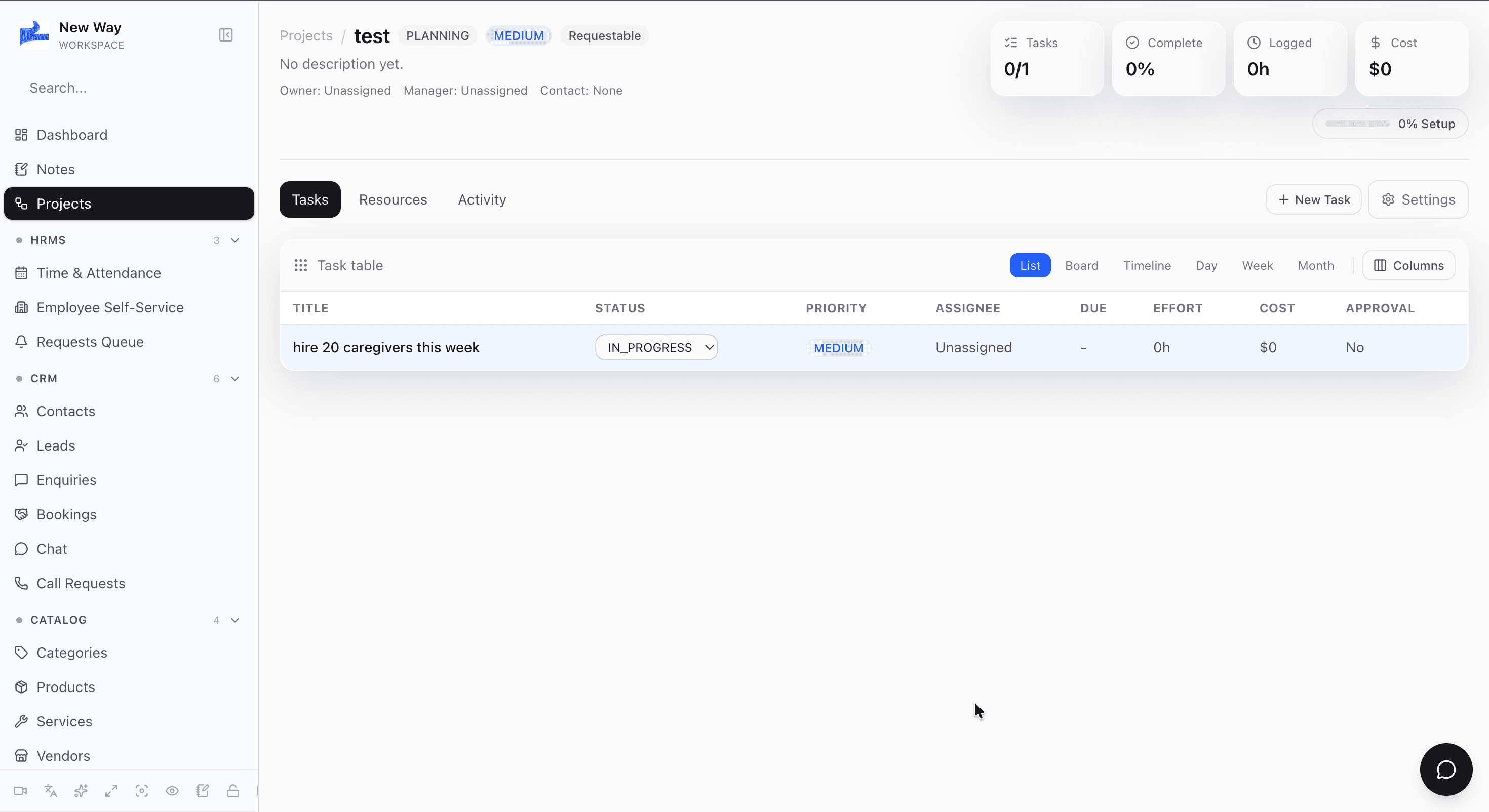Switch task view to Board

(x=1081, y=265)
